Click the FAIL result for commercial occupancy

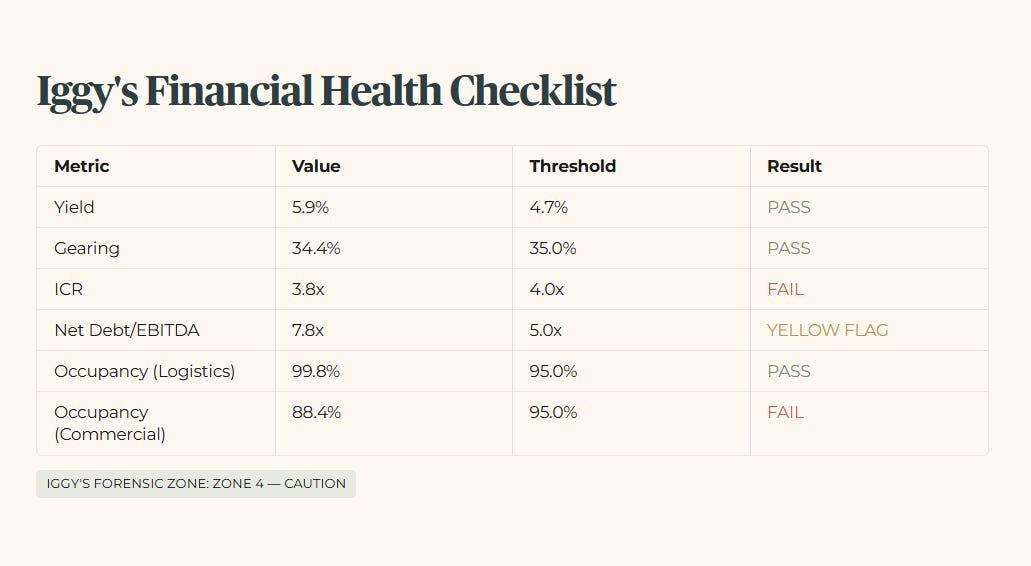[x=785, y=412]
